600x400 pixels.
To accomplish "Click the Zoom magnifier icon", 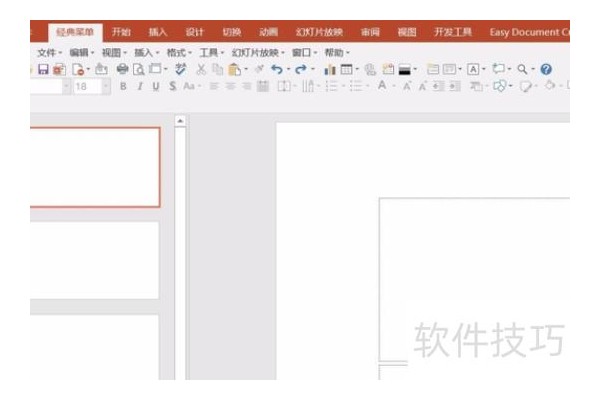I will coord(522,69).
